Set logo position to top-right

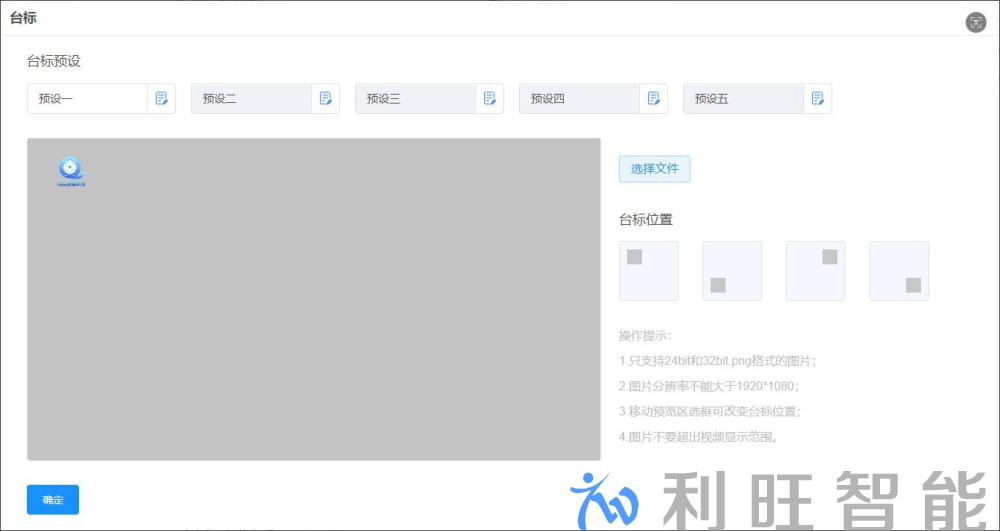pyautogui.click(x=816, y=271)
